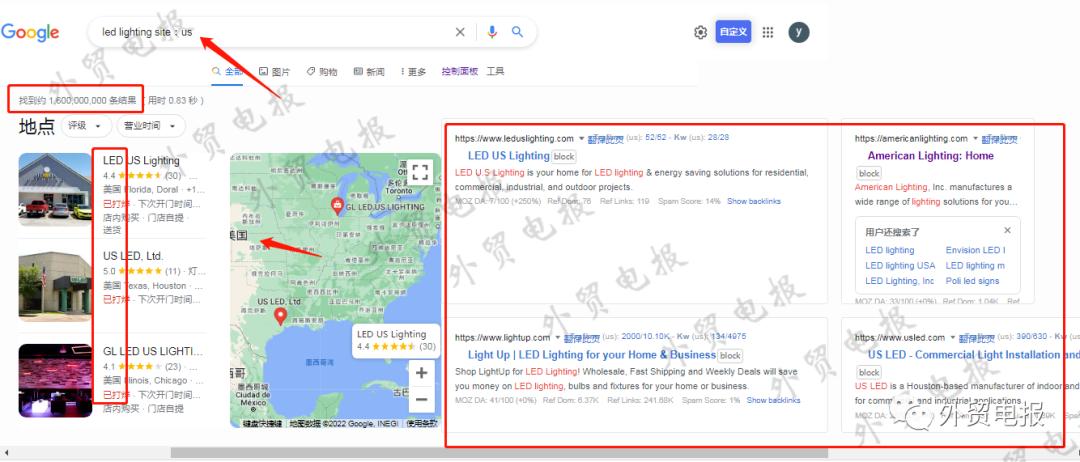The height and width of the screenshot is (462, 1080).
Task: Open map 使用条款 link
Action: [422, 423]
